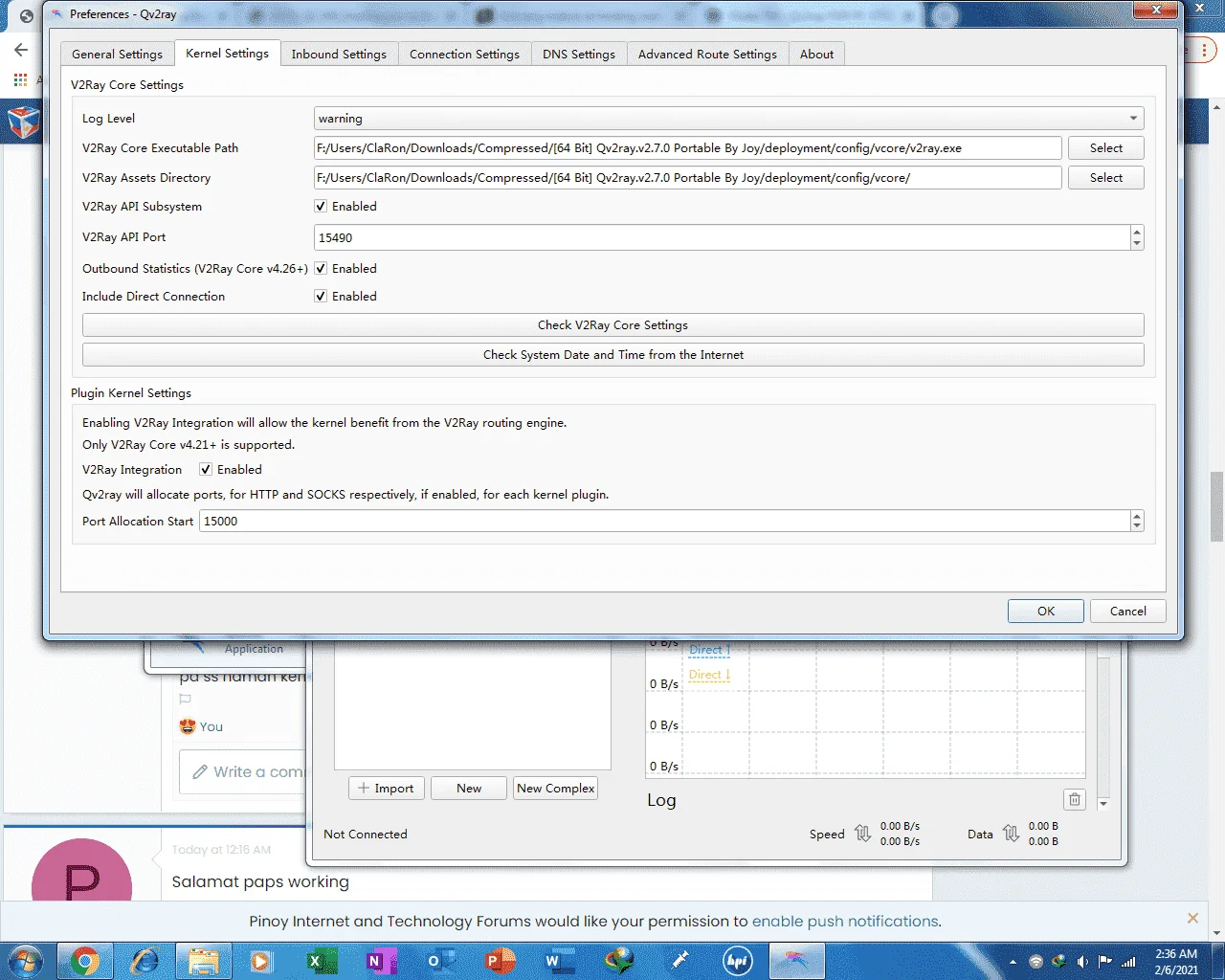This screenshot has height=980, width=1225.
Task: Toggle V2Ray API Subsystem checkbox
Action: coord(322,207)
